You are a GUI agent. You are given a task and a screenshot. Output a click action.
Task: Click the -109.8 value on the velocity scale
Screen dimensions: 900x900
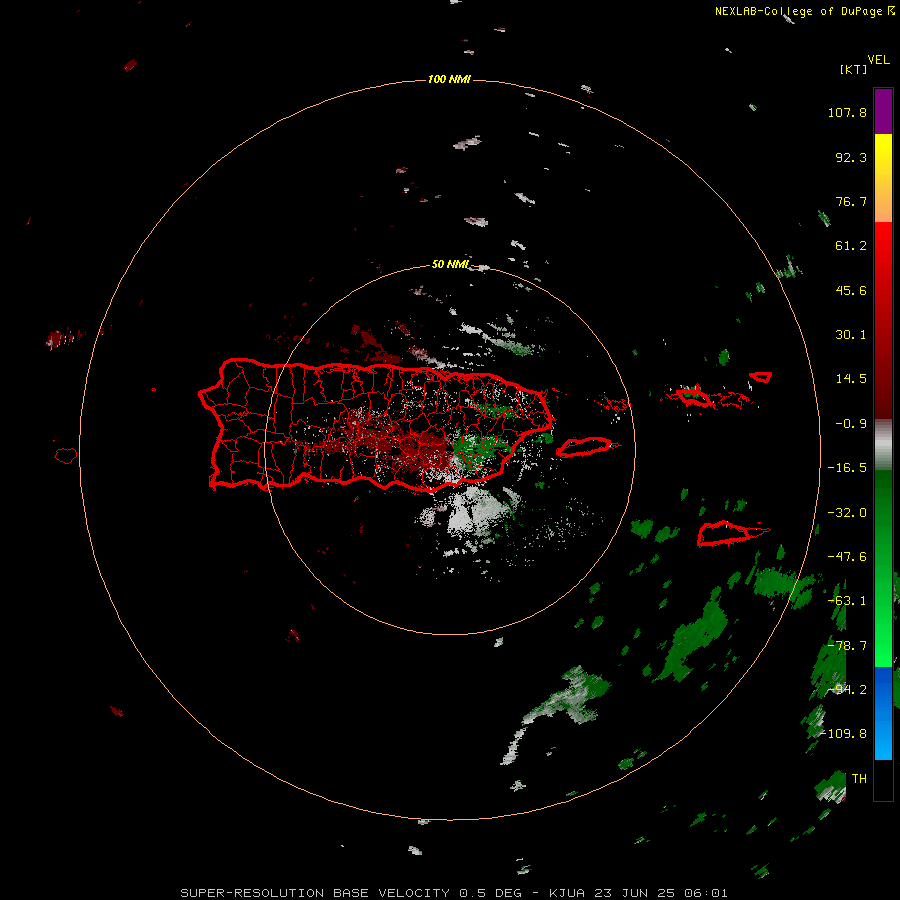tap(843, 734)
